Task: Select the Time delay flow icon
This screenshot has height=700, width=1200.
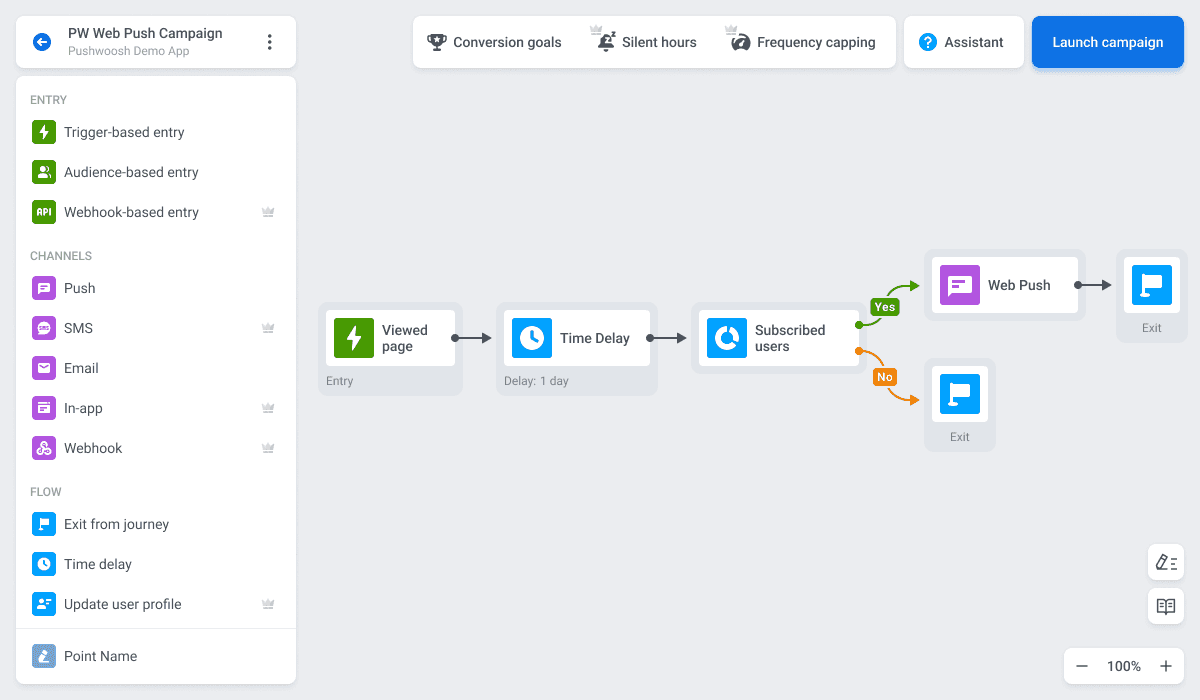Action: tap(44, 564)
